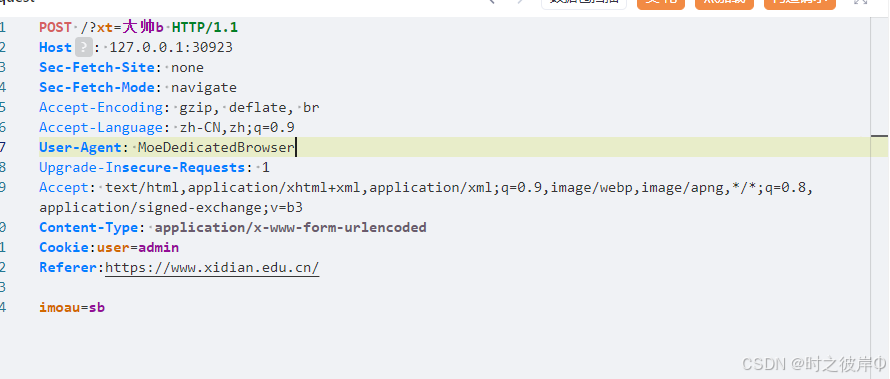Click the Host value 127.0.0.1:30923
This screenshot has height=379, width=890.
point(171,48)
